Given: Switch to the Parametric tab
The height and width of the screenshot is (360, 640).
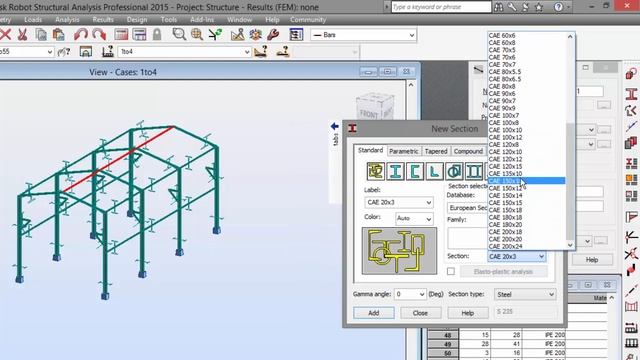Looking at the screenshot, I should click(404, 151).
